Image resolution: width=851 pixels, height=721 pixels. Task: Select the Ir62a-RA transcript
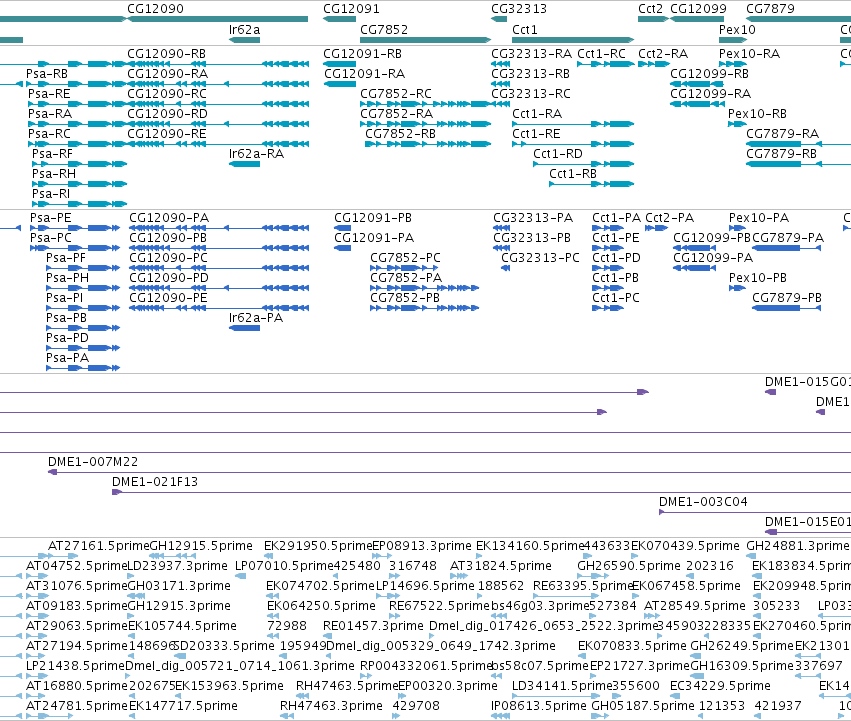[x=244, y=164]
